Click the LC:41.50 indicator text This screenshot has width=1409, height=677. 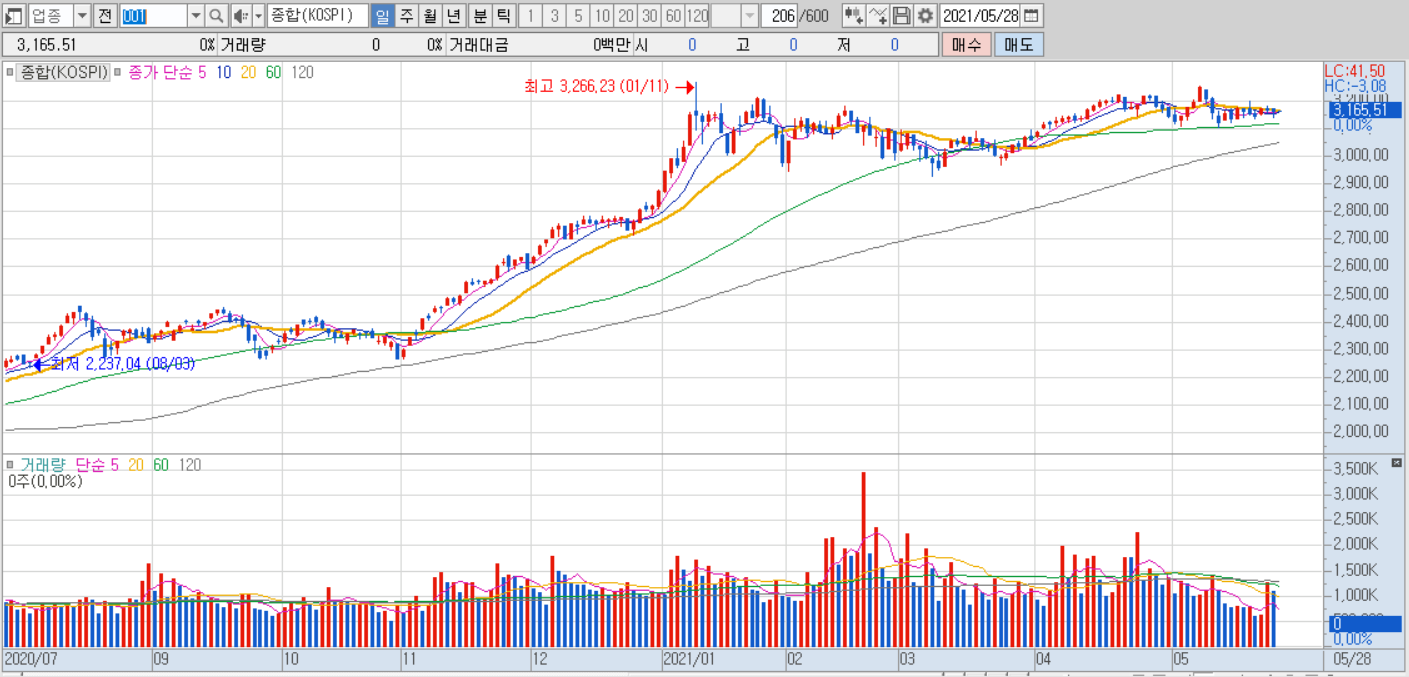1355,71
